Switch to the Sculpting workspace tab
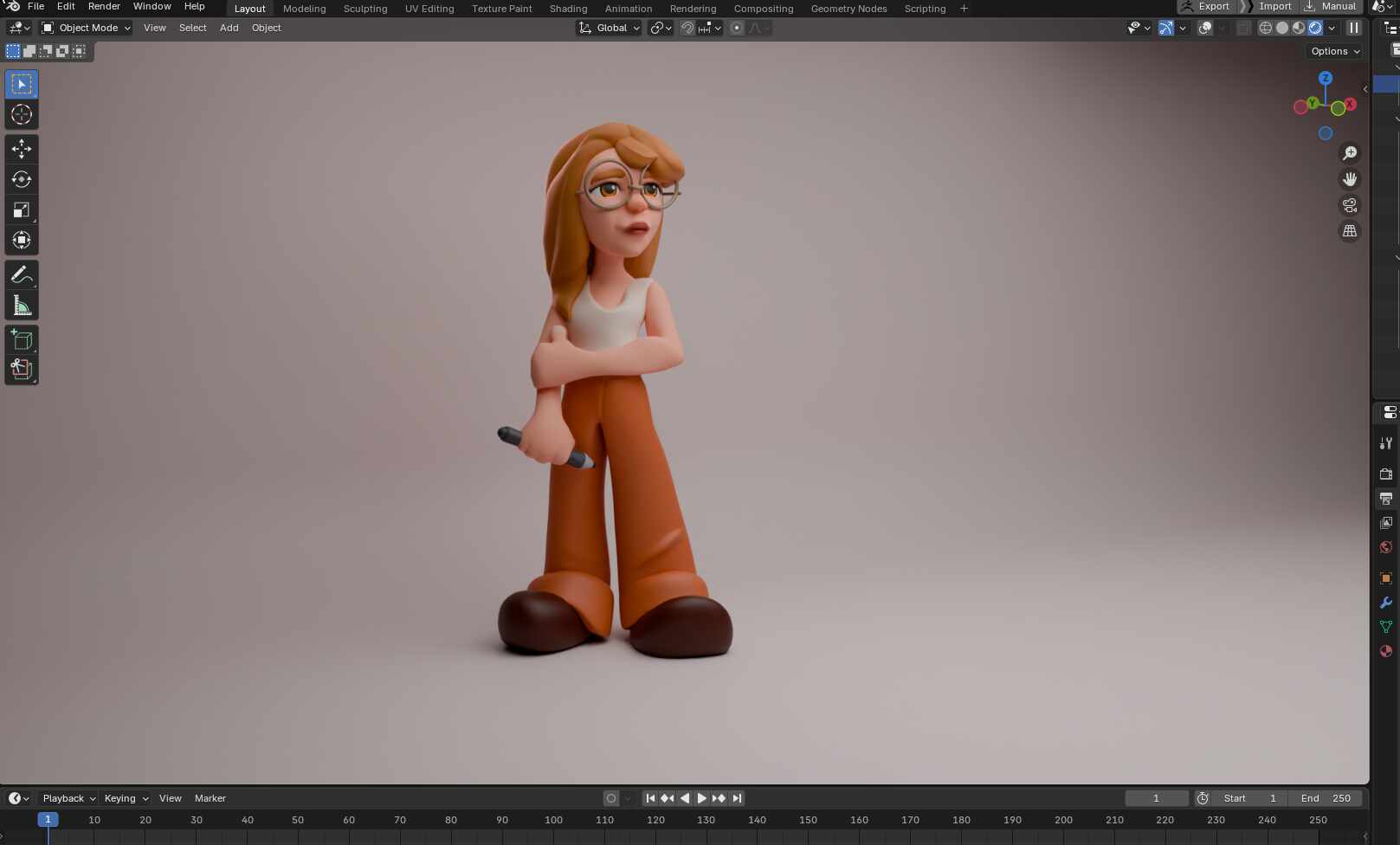The height and width of the screenshot is (845, 1400). [x=365, y=9]
